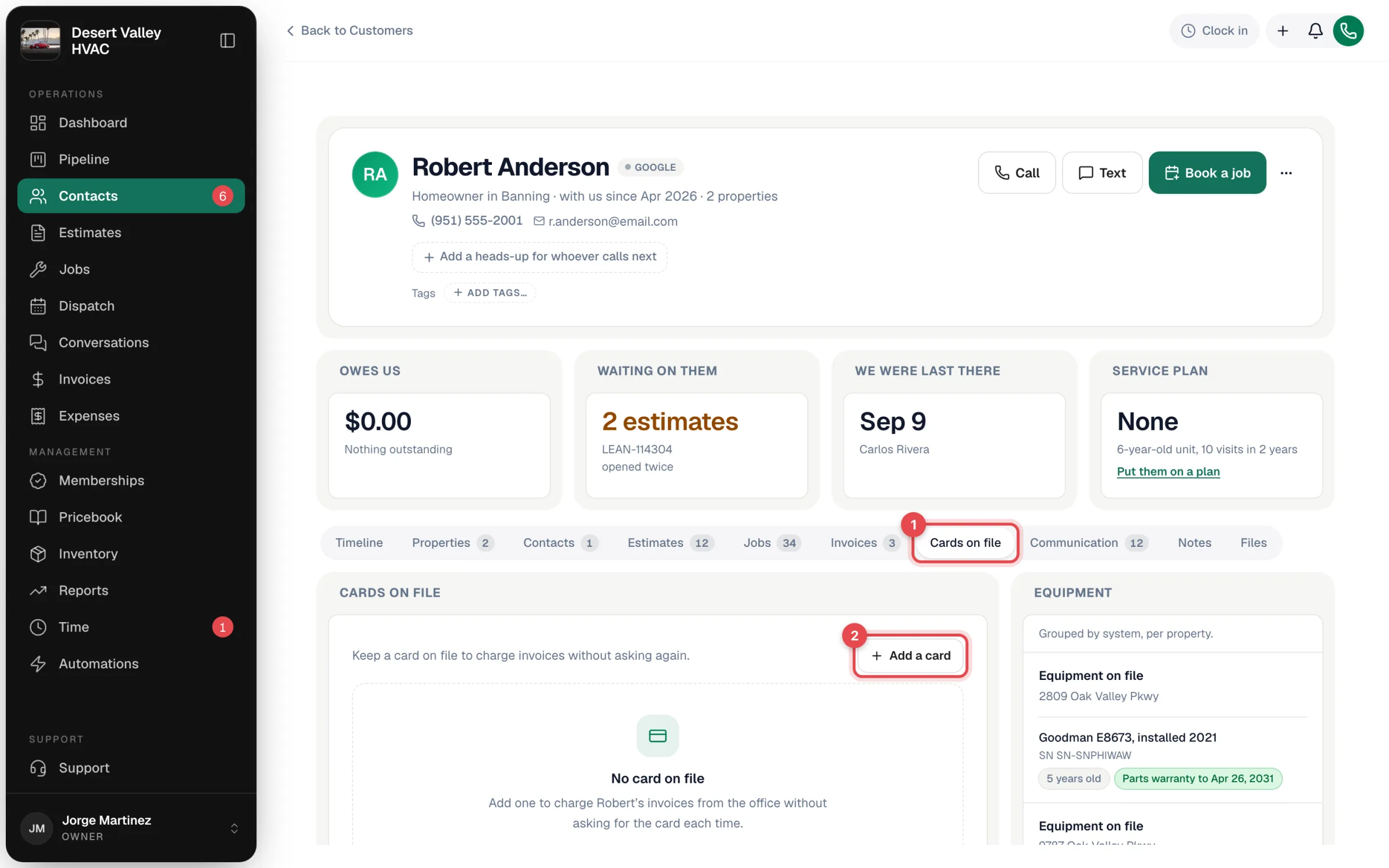Click the plus create icon in header
1389x868 pixels.
1283,31
